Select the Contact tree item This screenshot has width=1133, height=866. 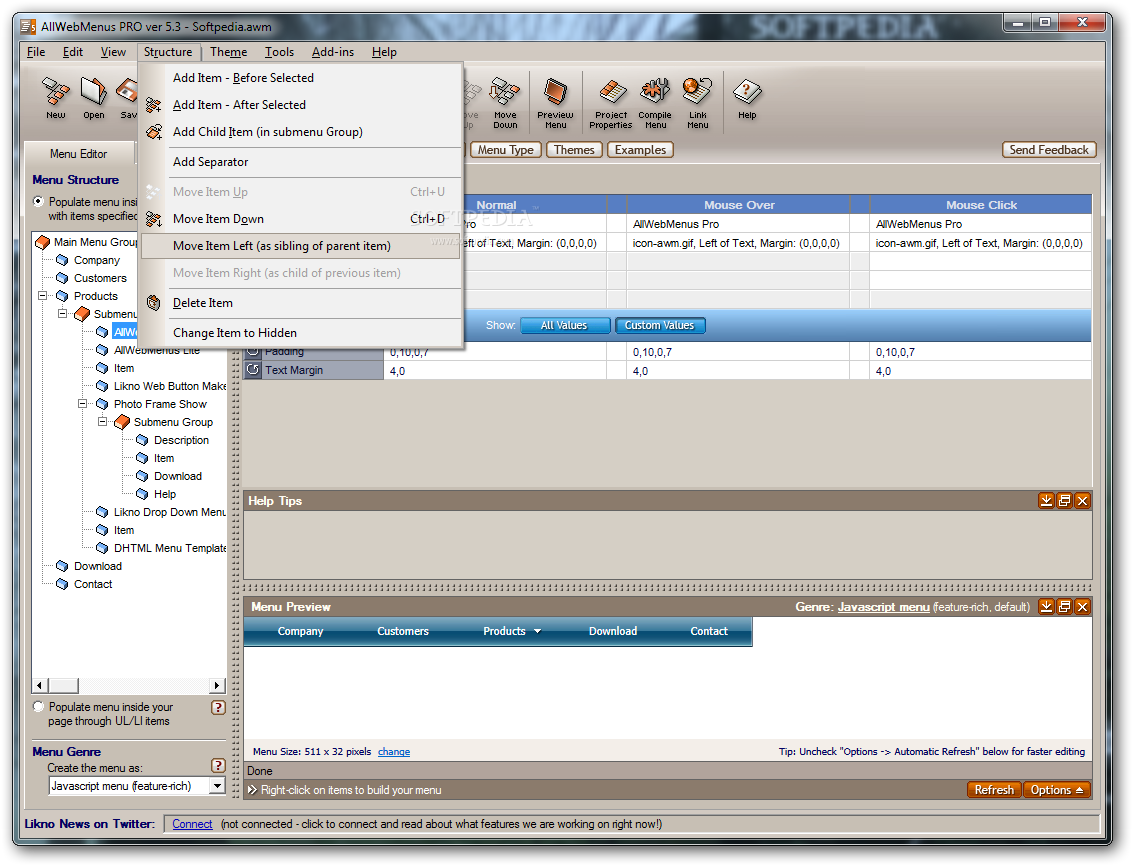pyautogui.click(x=93, y=584)
